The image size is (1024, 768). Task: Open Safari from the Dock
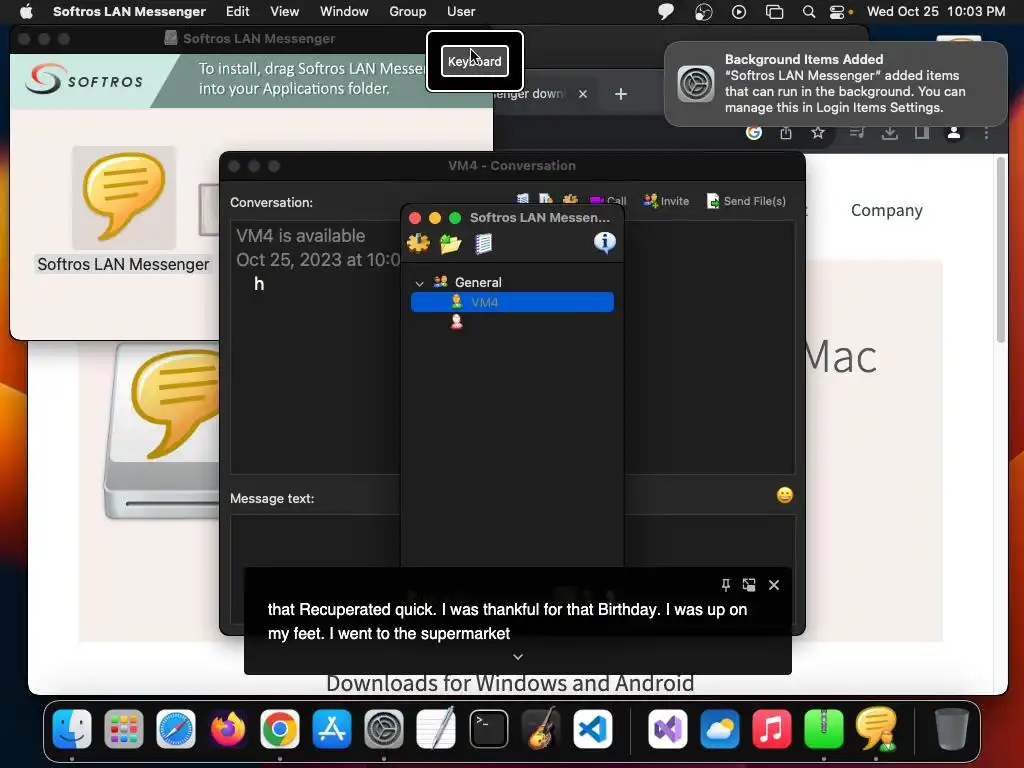pos(176,729)
